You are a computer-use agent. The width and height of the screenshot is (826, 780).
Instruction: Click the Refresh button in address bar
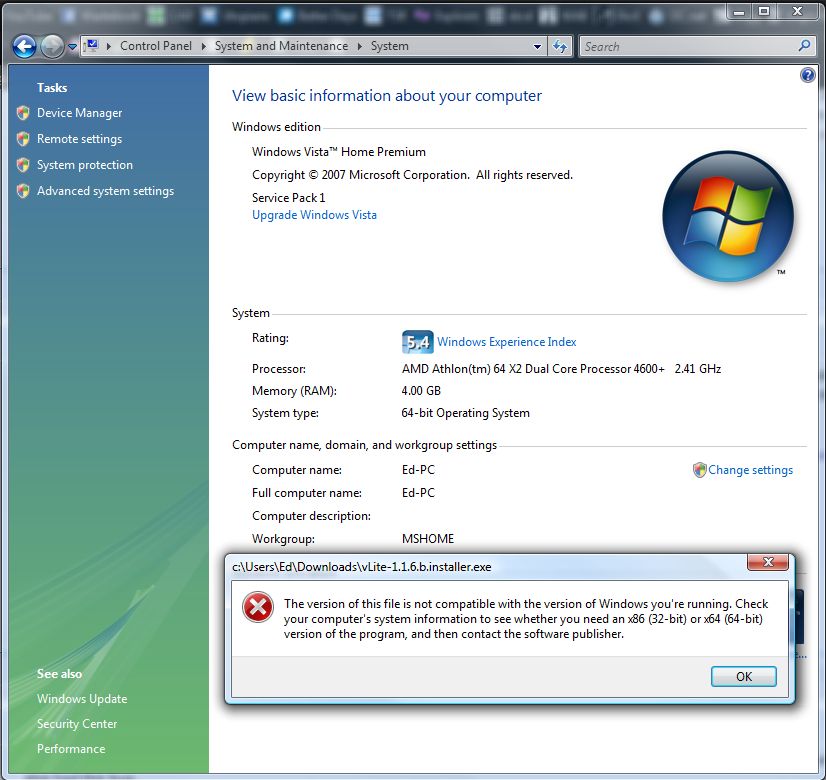pyautogui.click(x=560, y=46)
